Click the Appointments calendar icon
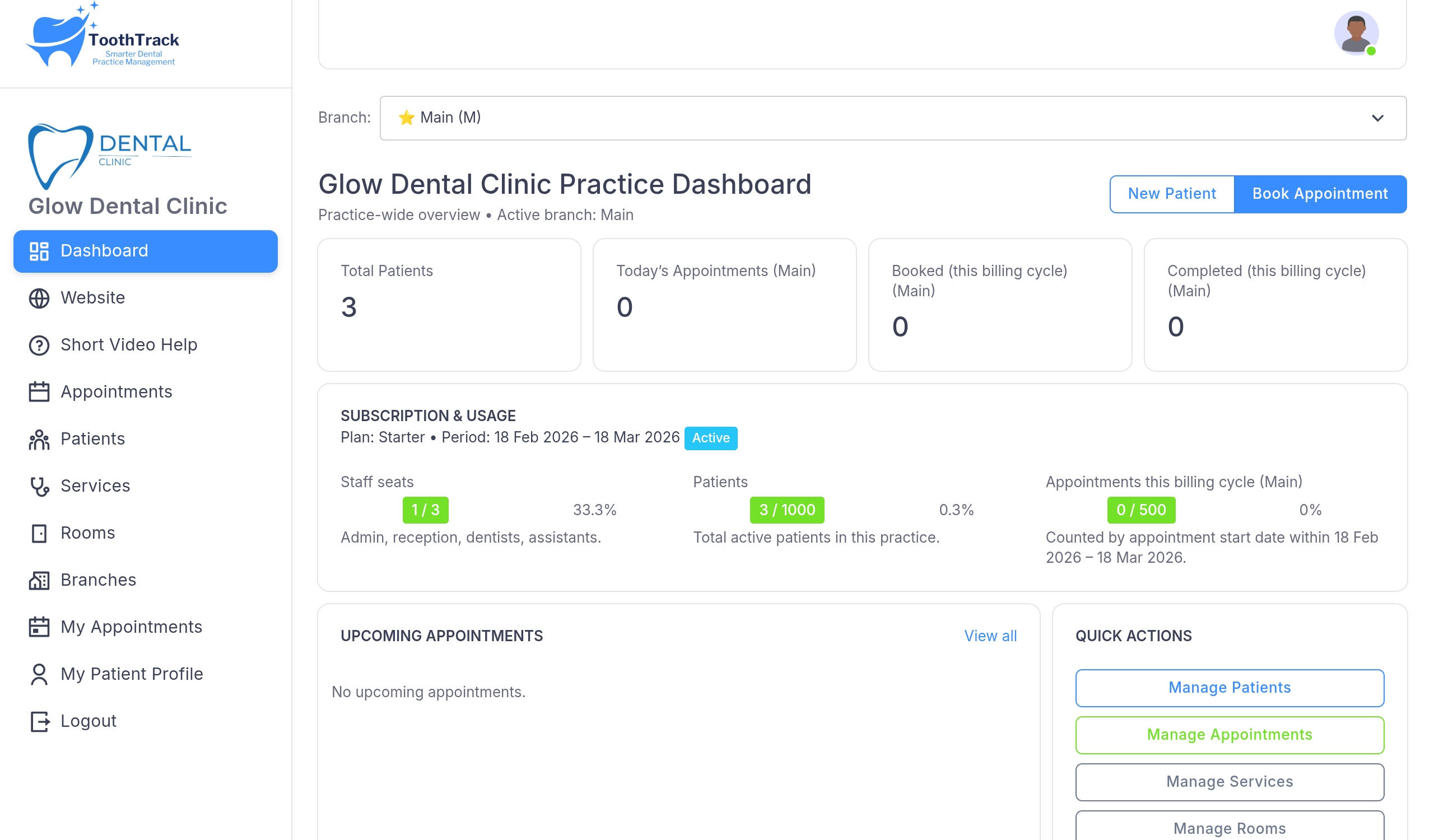 [x=39, y=393]
